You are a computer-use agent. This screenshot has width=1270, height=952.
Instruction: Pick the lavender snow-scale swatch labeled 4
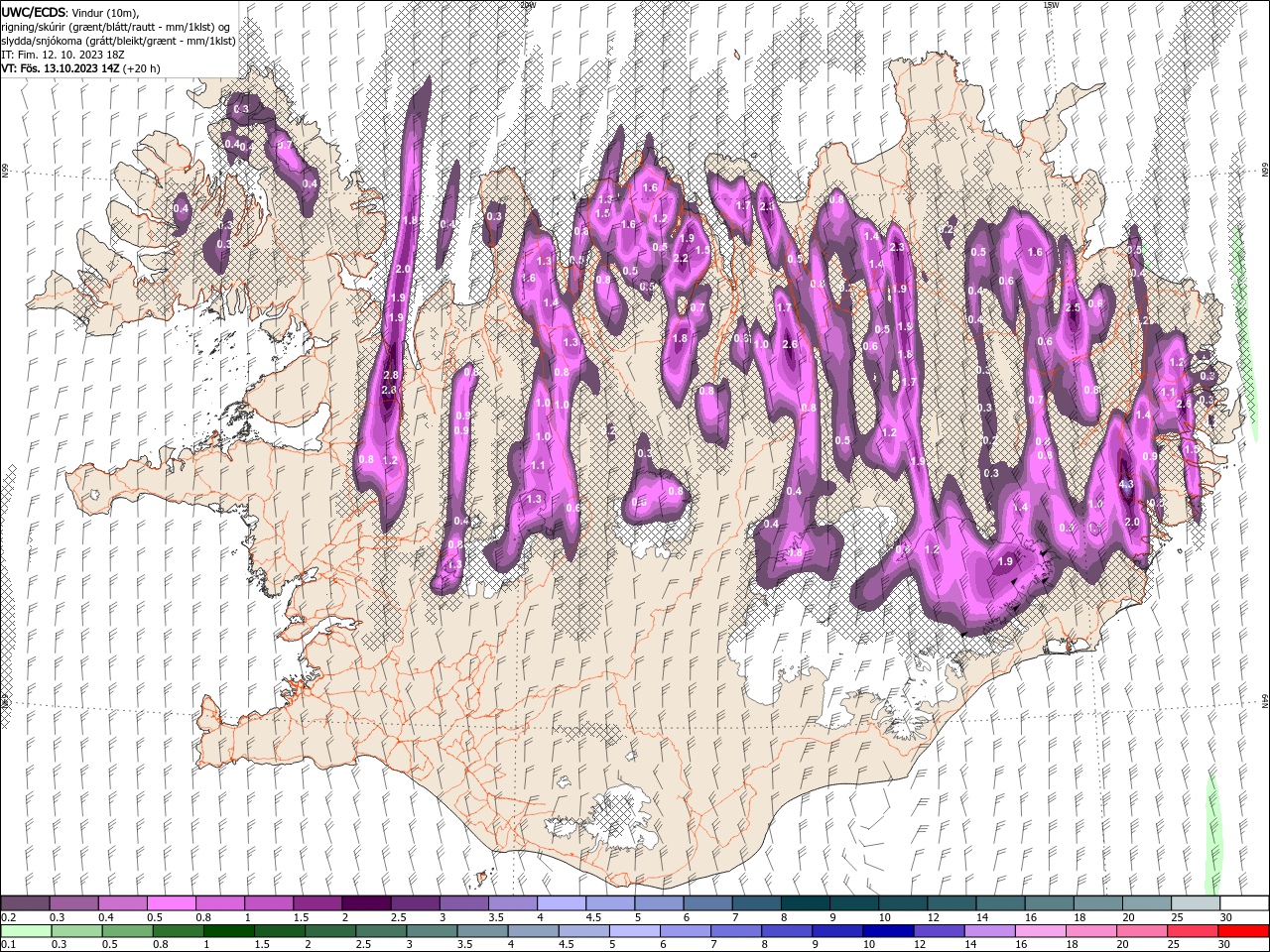[560, 903]
